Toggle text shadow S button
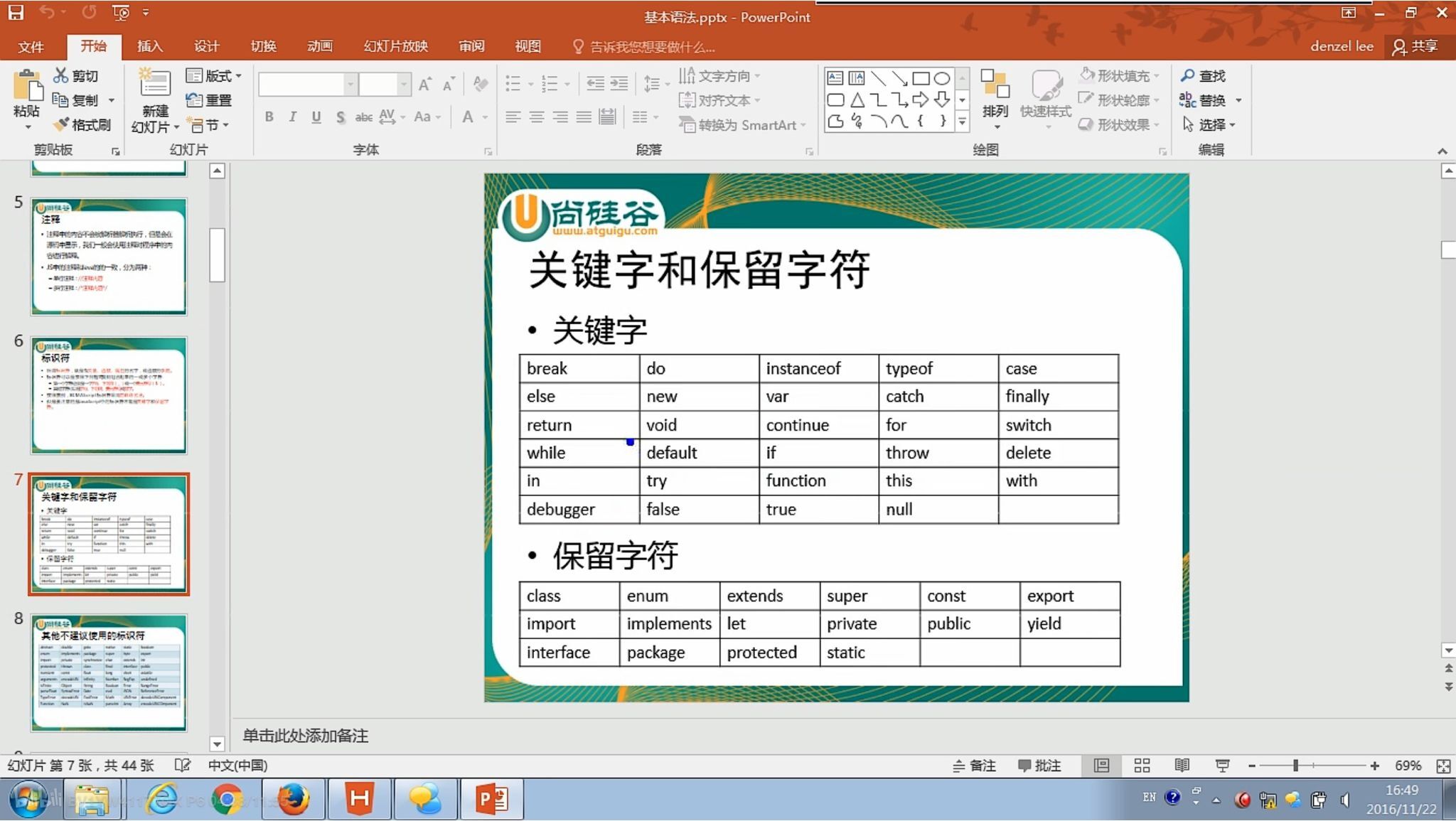The width and height of the screenshot is (1456, 821). (341, 117)
